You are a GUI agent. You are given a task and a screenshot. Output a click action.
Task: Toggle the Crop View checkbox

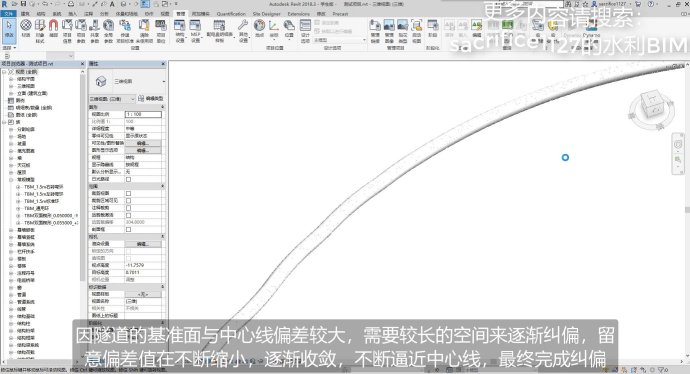click(x=128, y=193)
